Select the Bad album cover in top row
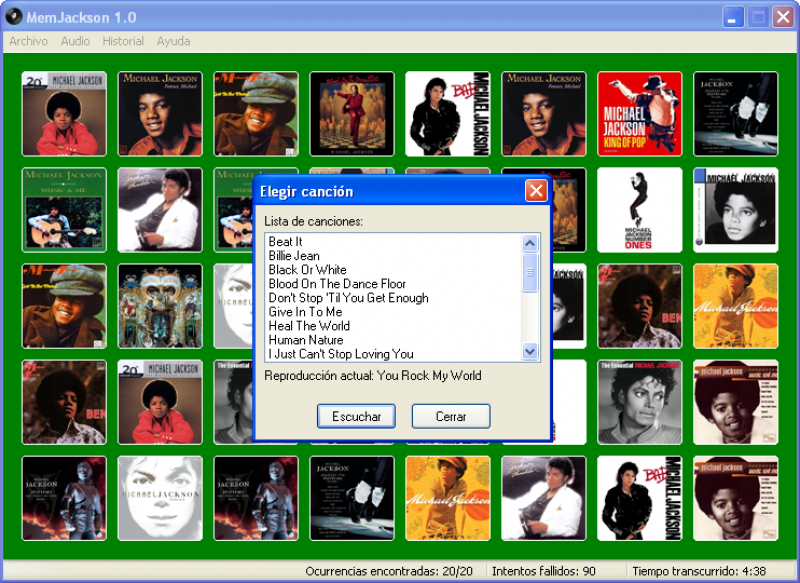Image resolution: width=800 pixels, height=583 pixels. (x=448, y=114)
